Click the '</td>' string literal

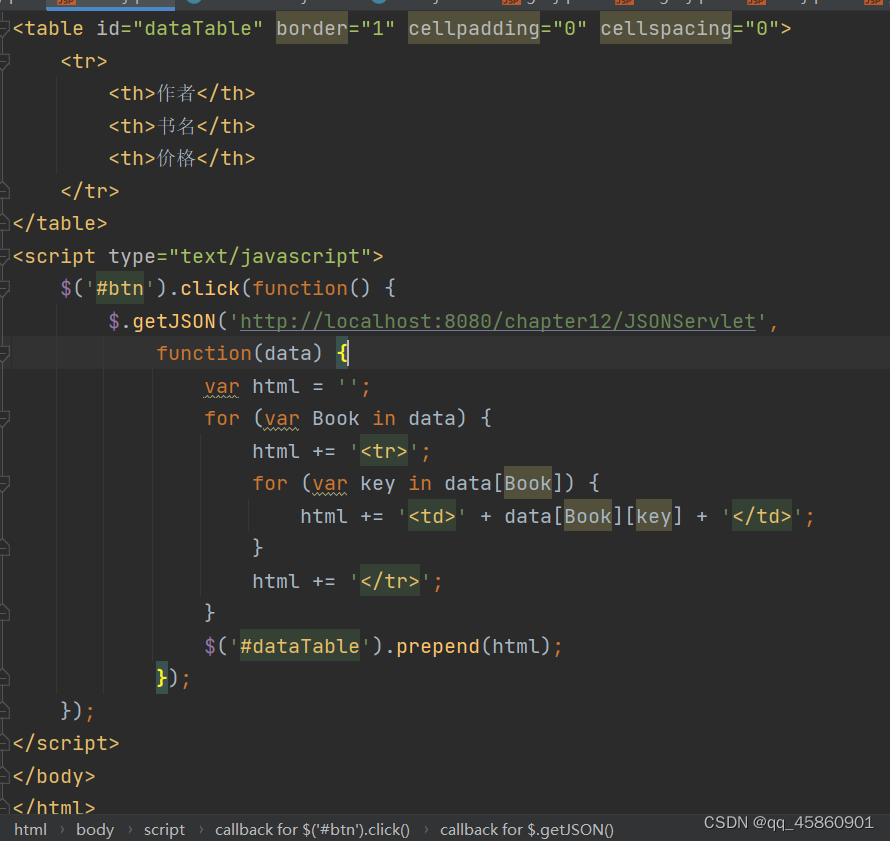[762, 516]
